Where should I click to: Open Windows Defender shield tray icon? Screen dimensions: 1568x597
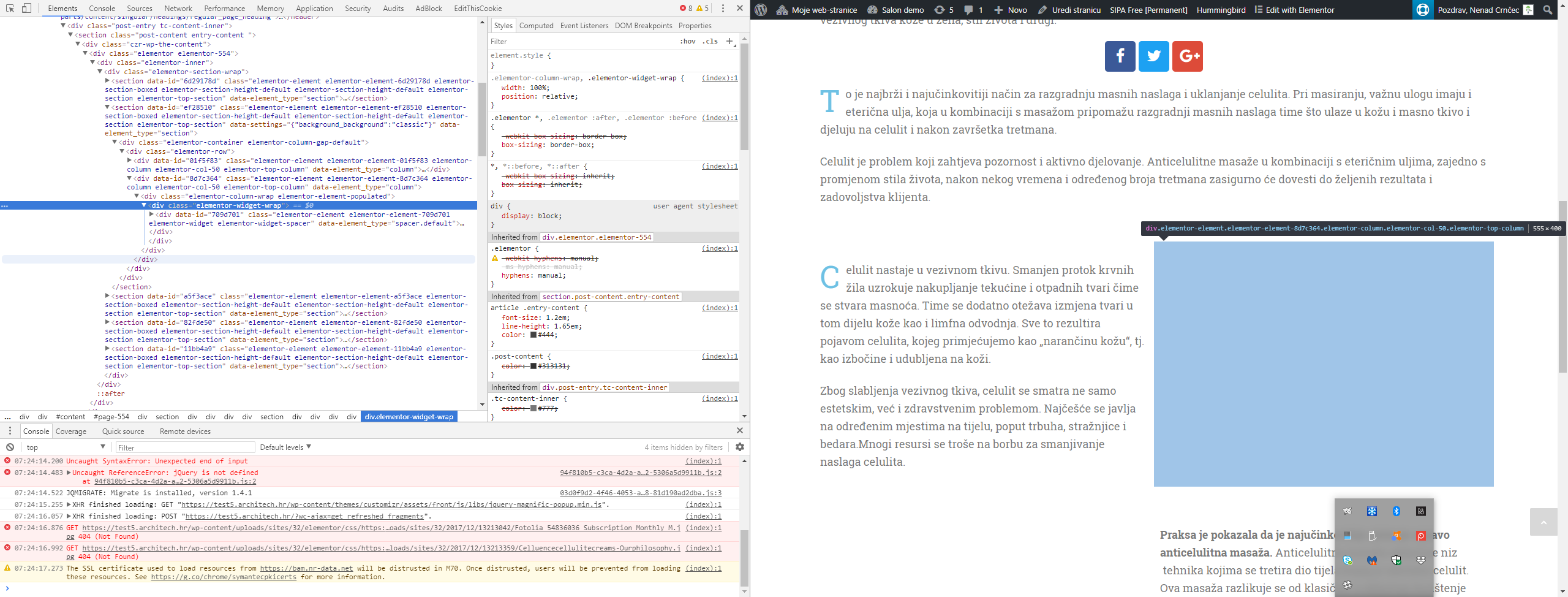click(1396, 560)
